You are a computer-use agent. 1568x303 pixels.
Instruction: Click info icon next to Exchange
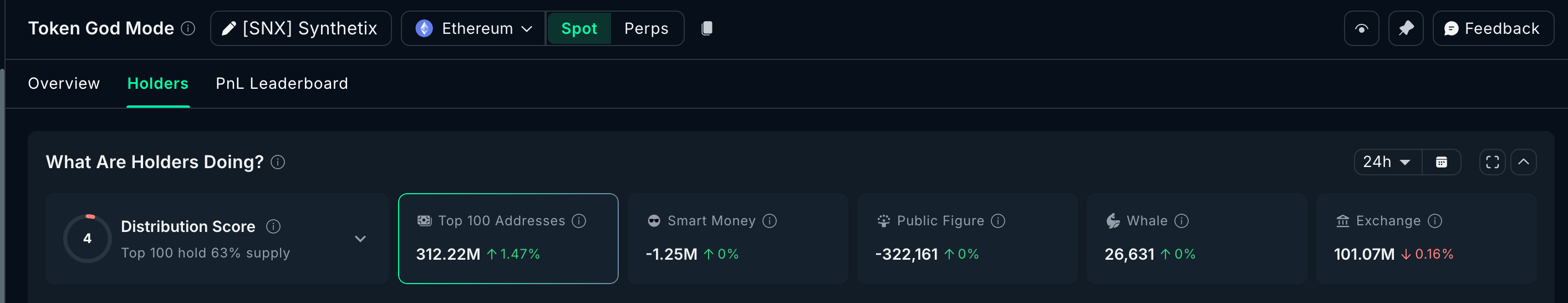click(x=1435, y=221)
